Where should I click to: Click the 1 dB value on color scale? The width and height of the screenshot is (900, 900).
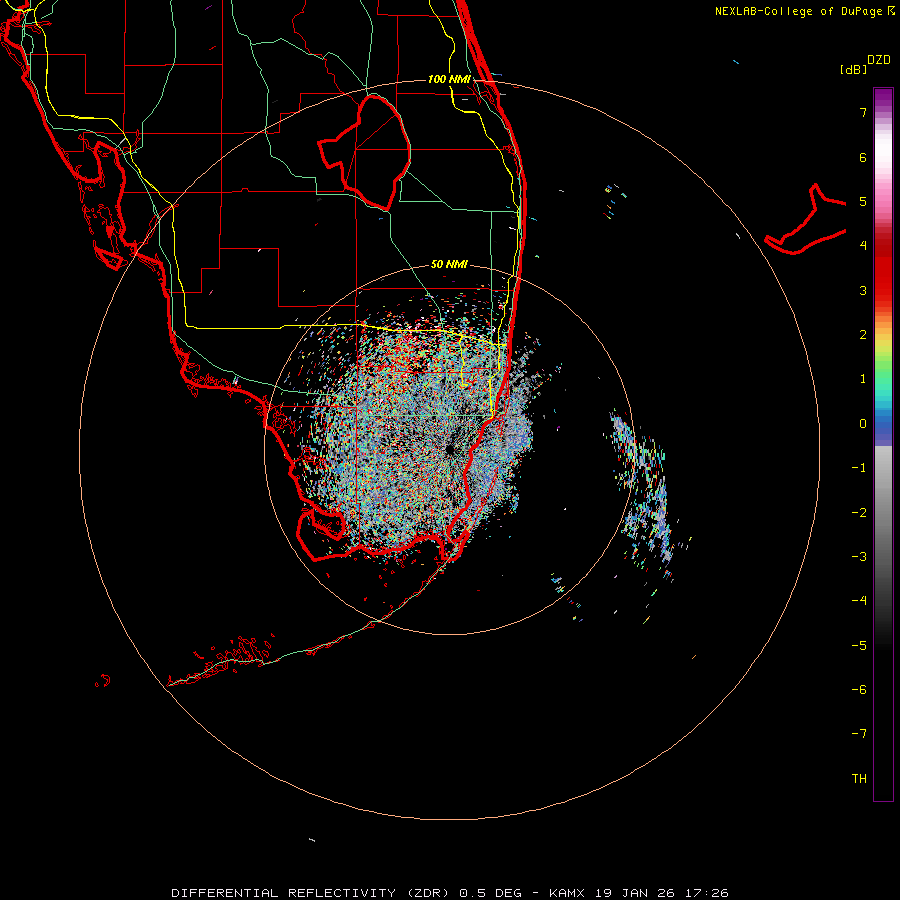863,379
